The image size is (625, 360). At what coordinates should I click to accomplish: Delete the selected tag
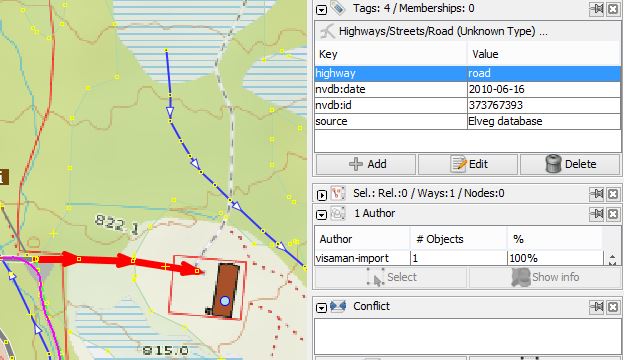[570, 164]
